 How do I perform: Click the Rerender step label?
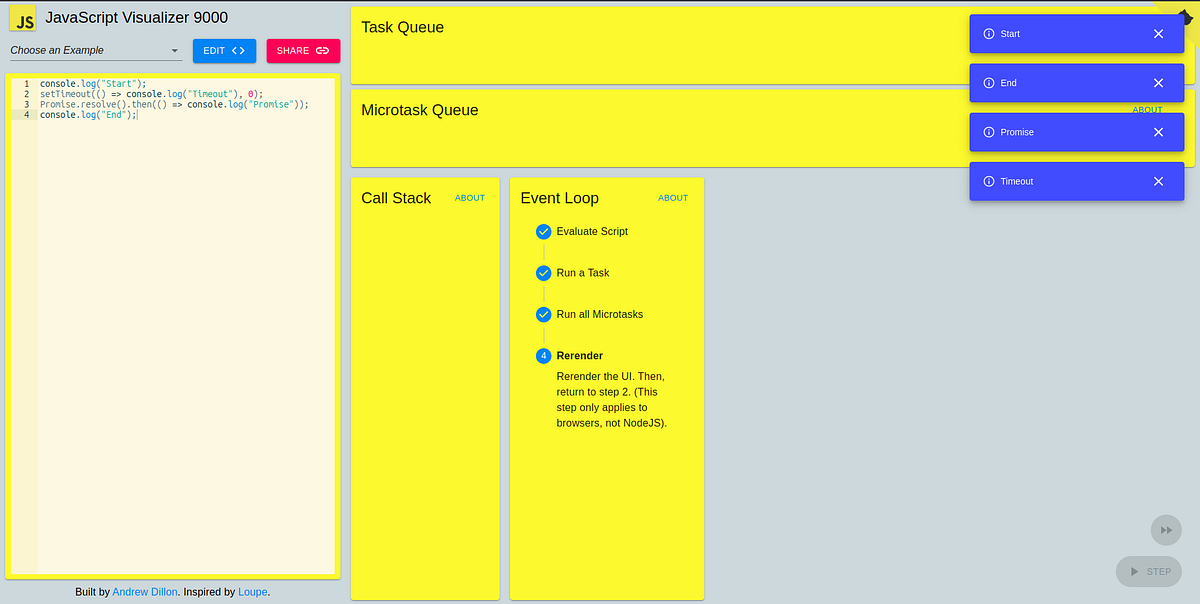(x=580, y=356)
